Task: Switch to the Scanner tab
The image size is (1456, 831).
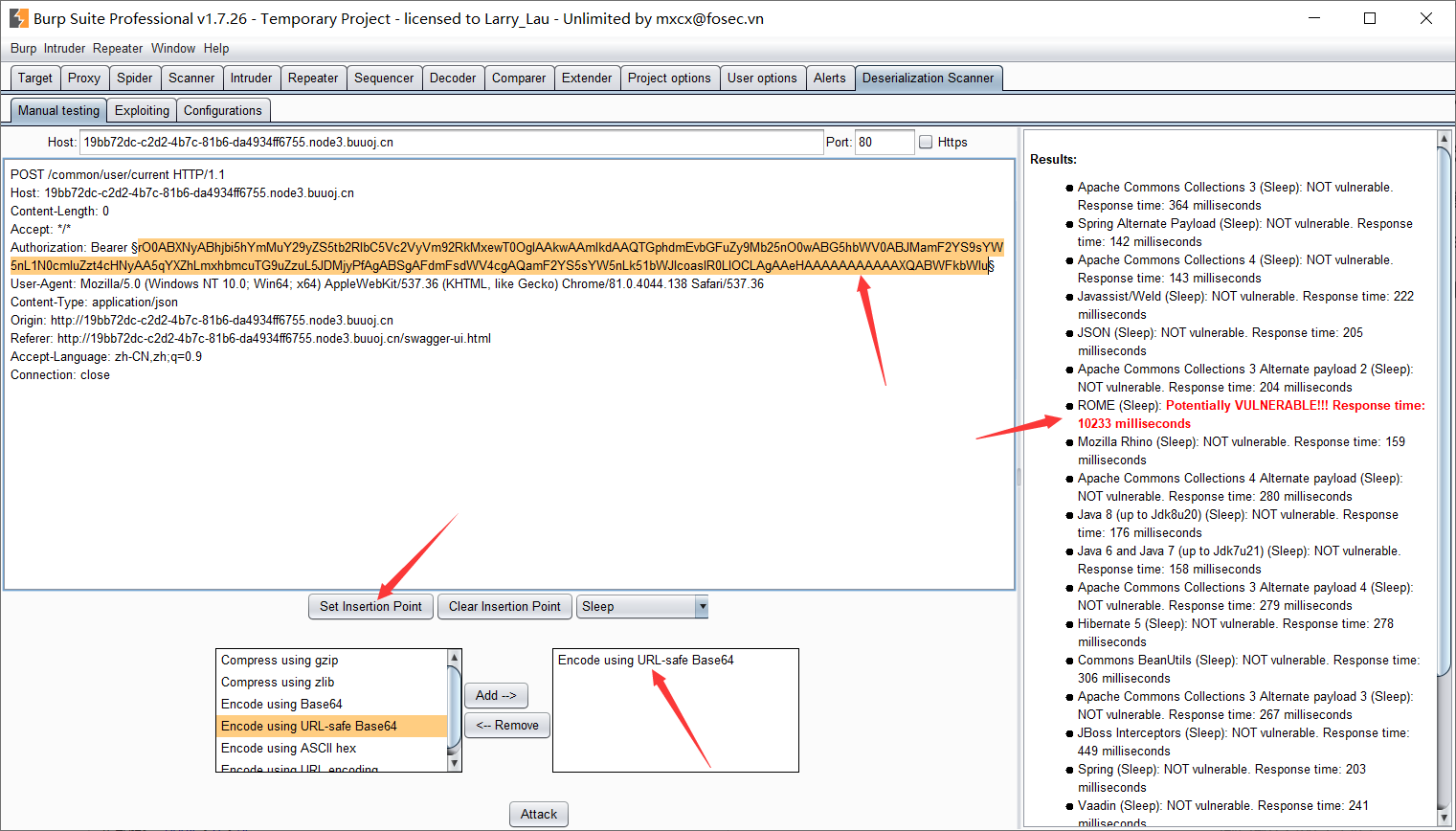Action: pyautogui.click(x=191, y=79)
